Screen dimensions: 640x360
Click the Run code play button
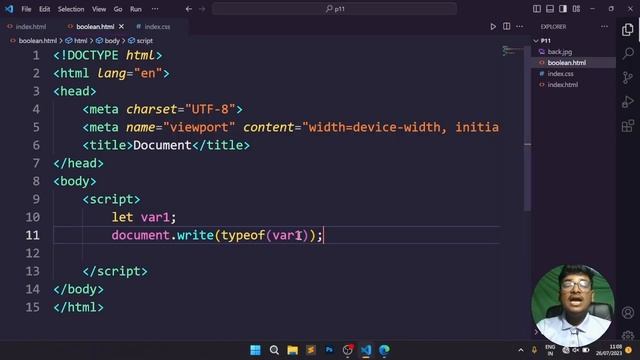tap(493, 27)
